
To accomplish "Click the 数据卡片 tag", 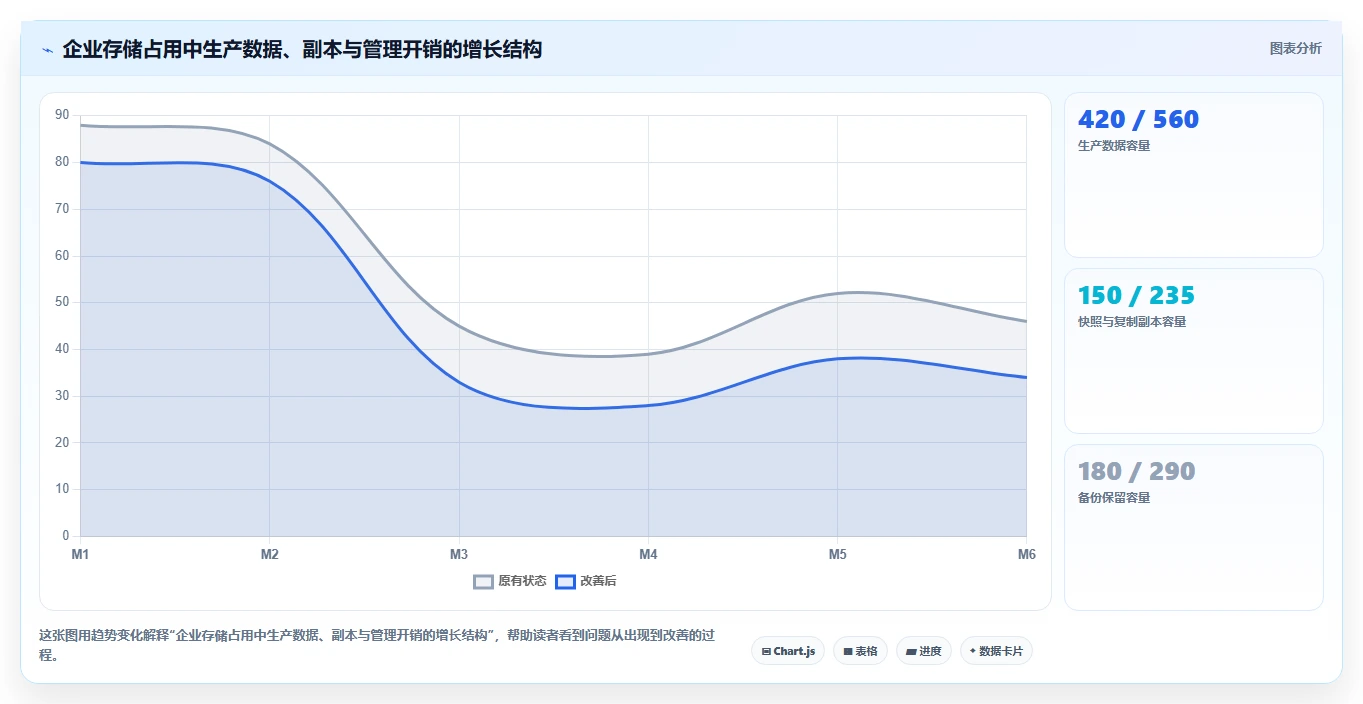I will point(996,651).
